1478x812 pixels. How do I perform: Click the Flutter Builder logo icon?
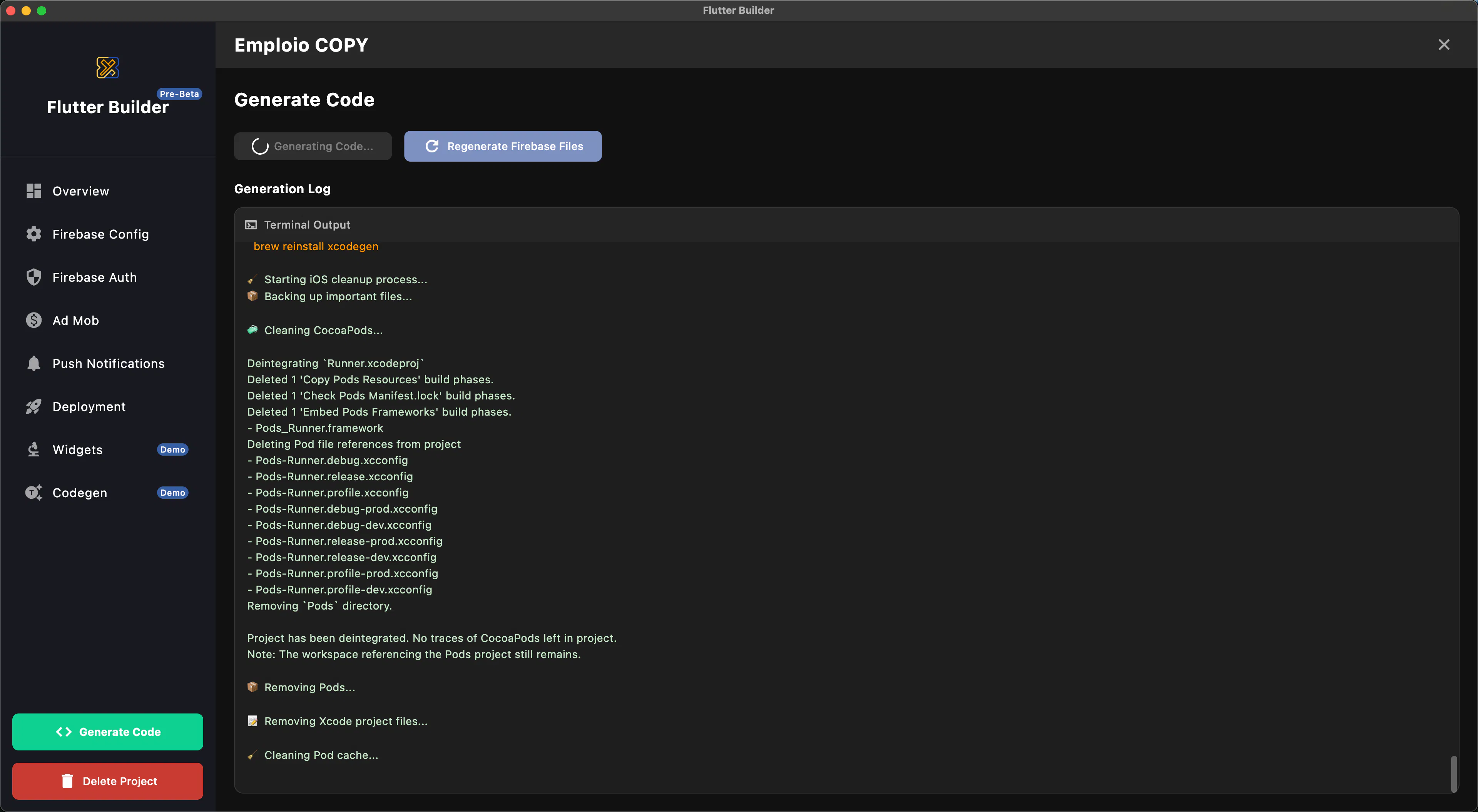pyautogui.click(x=107, y=68)
